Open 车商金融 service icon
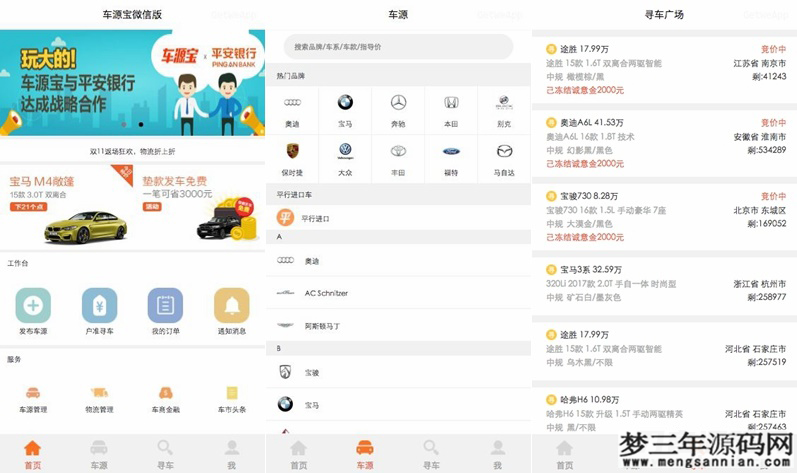 click(165, 393)
